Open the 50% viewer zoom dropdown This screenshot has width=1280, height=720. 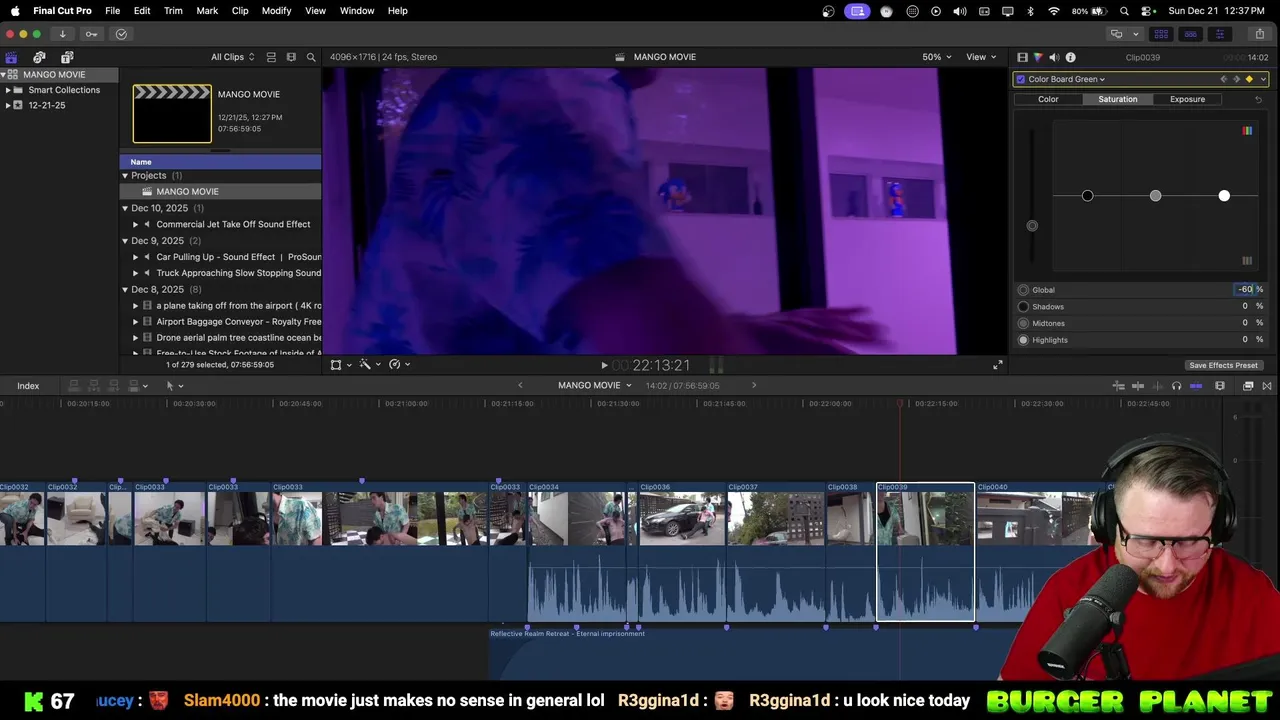coord(937,57)
